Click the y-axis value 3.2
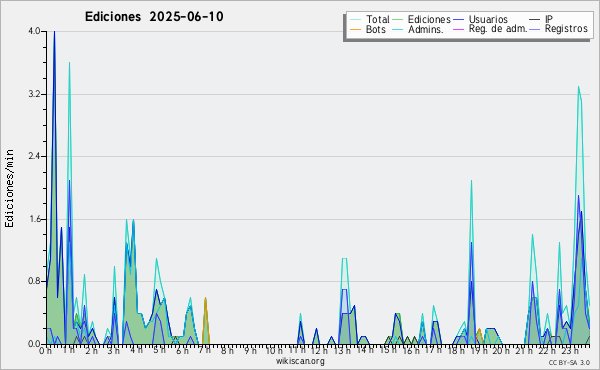Viewport: 600px width, 370px height. coord(34,94)
